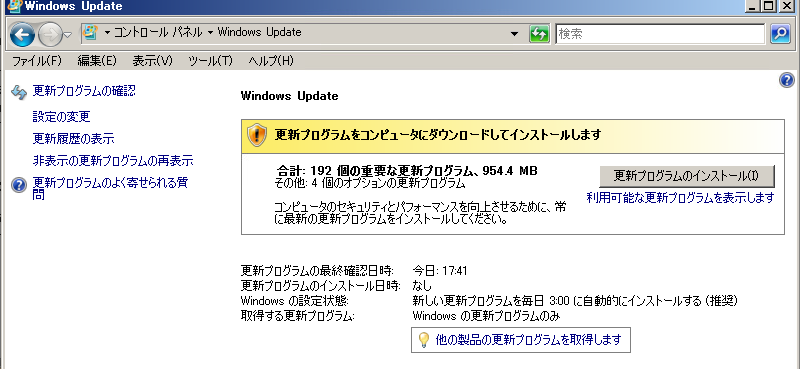The image size is (800, 369).
Task: Open the recent pages dropdown beside Forward
Action: coord(68,36)
